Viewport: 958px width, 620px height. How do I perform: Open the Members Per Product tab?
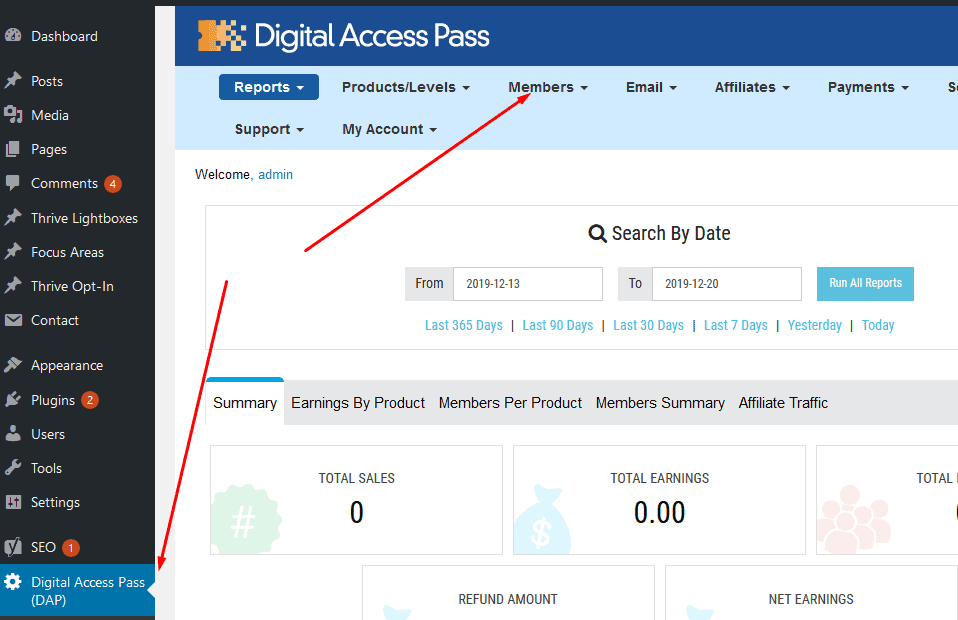(x=510, y=403)
